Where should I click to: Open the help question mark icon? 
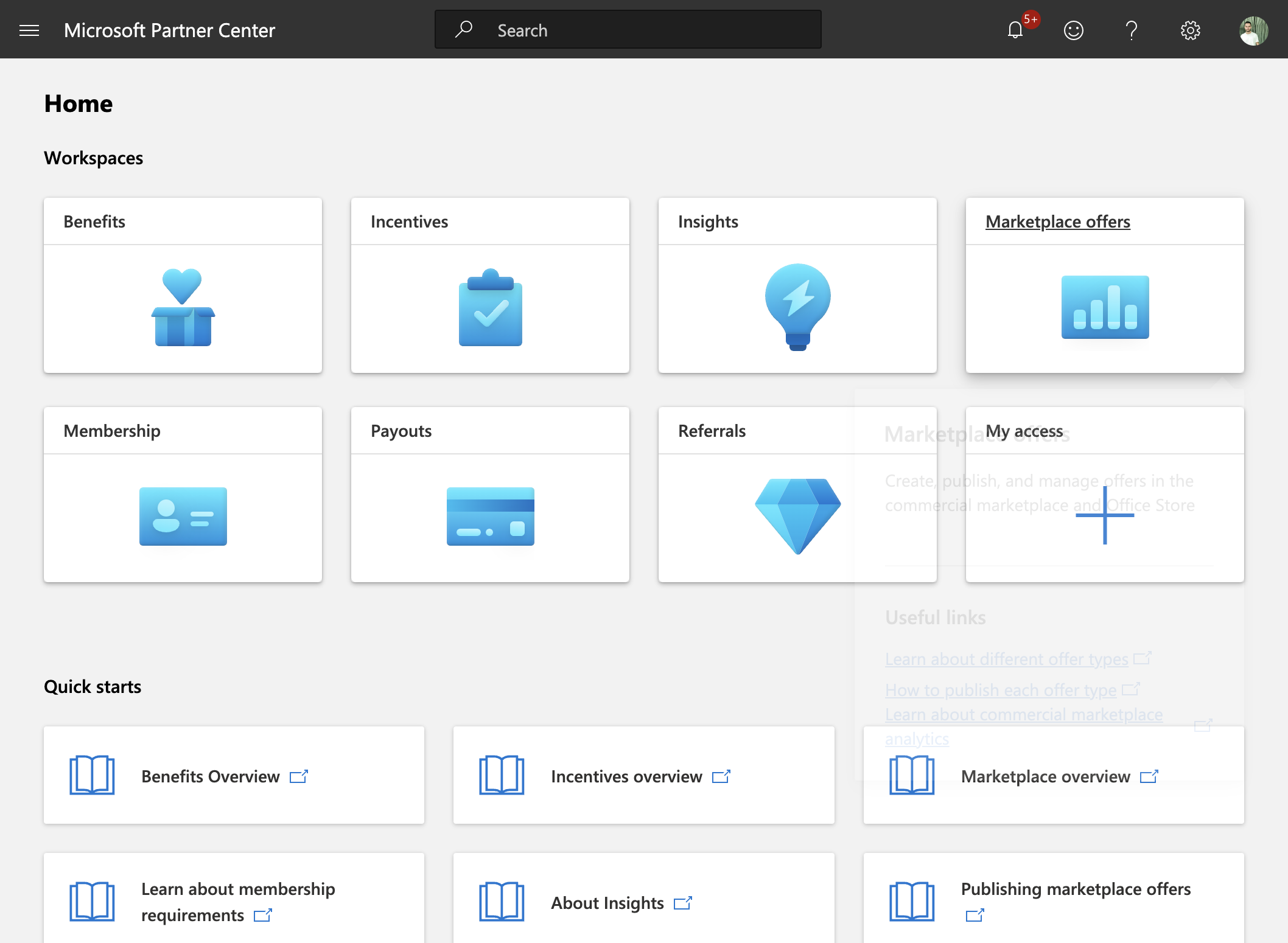[1132, 30]
